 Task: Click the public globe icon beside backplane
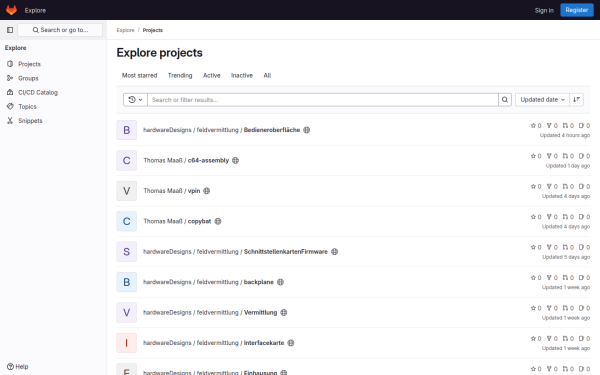click(280, 282)
